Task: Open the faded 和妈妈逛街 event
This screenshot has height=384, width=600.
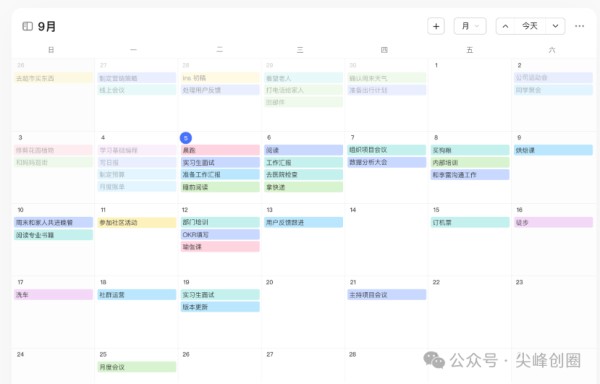Action: tap(54, 163)
